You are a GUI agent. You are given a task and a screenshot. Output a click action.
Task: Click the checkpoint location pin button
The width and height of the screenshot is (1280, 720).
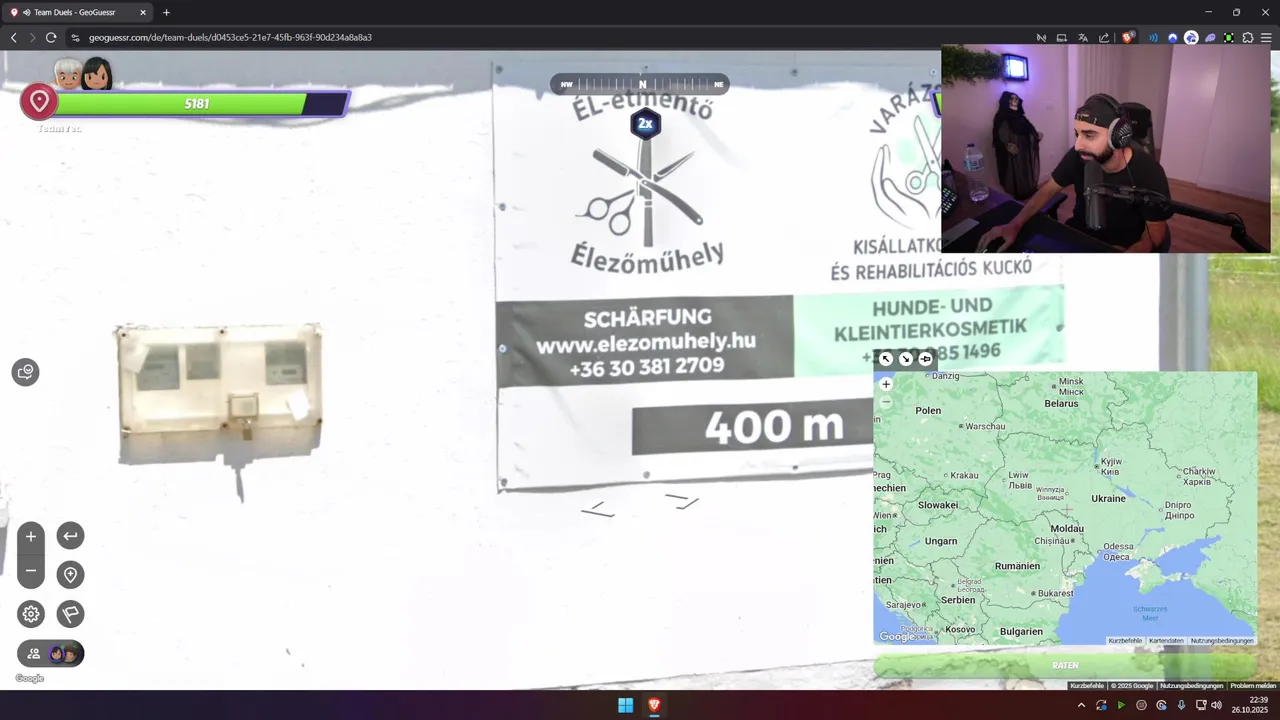70,575
